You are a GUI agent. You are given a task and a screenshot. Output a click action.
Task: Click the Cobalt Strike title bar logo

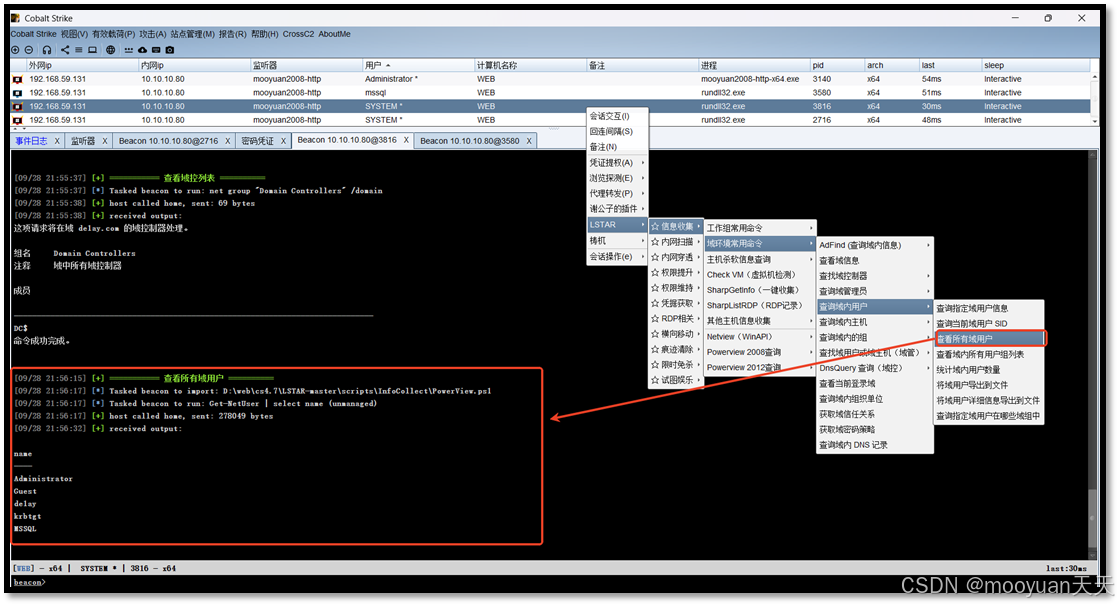point(15,18)
